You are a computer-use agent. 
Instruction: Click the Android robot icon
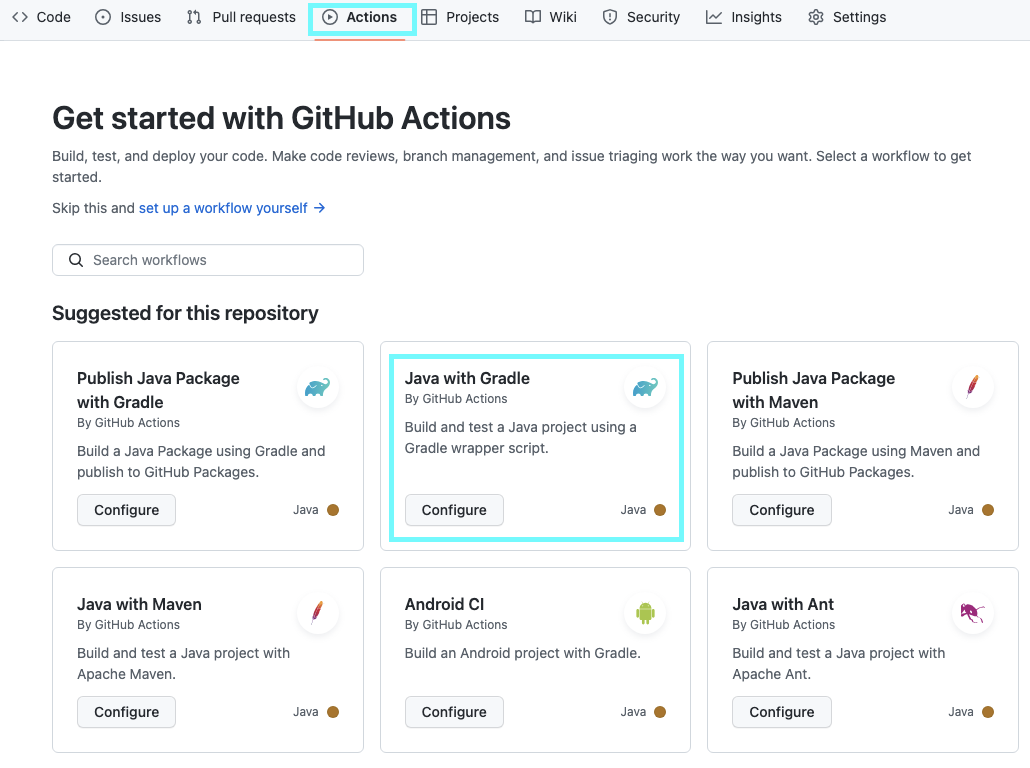(x=645, y=613)
